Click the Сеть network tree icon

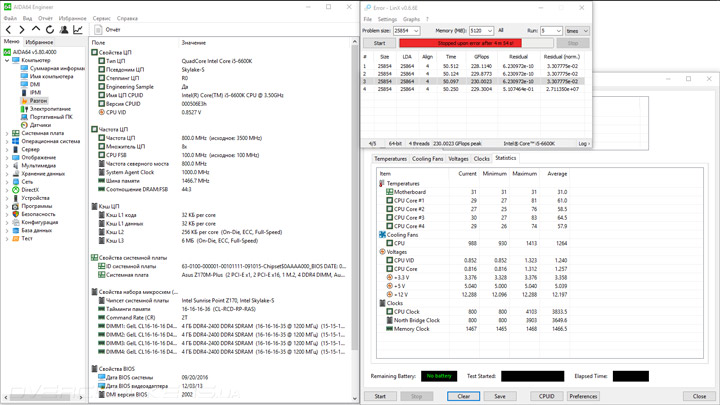(x=16, y=181)
